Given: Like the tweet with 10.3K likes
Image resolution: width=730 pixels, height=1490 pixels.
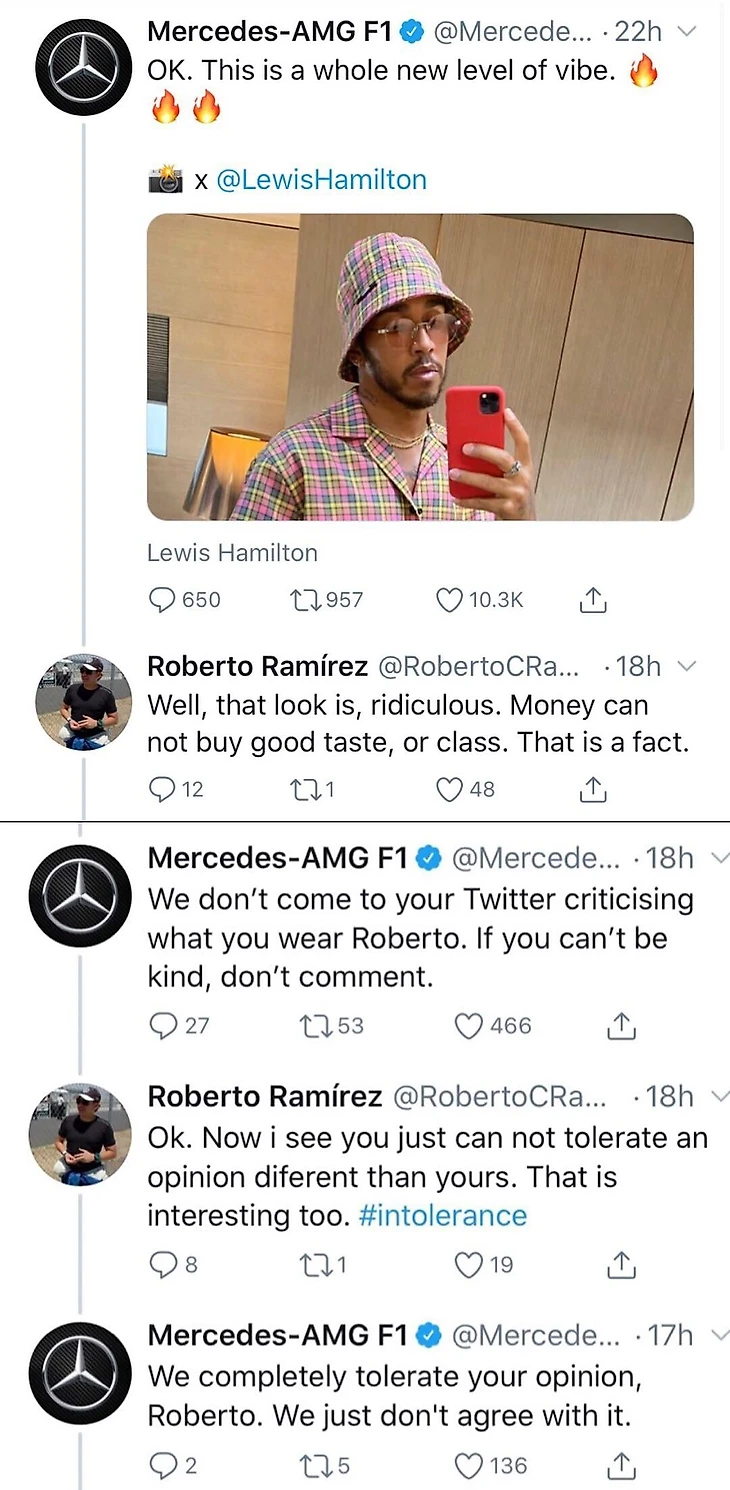Looking at the screenshot, I should point(450,600).
